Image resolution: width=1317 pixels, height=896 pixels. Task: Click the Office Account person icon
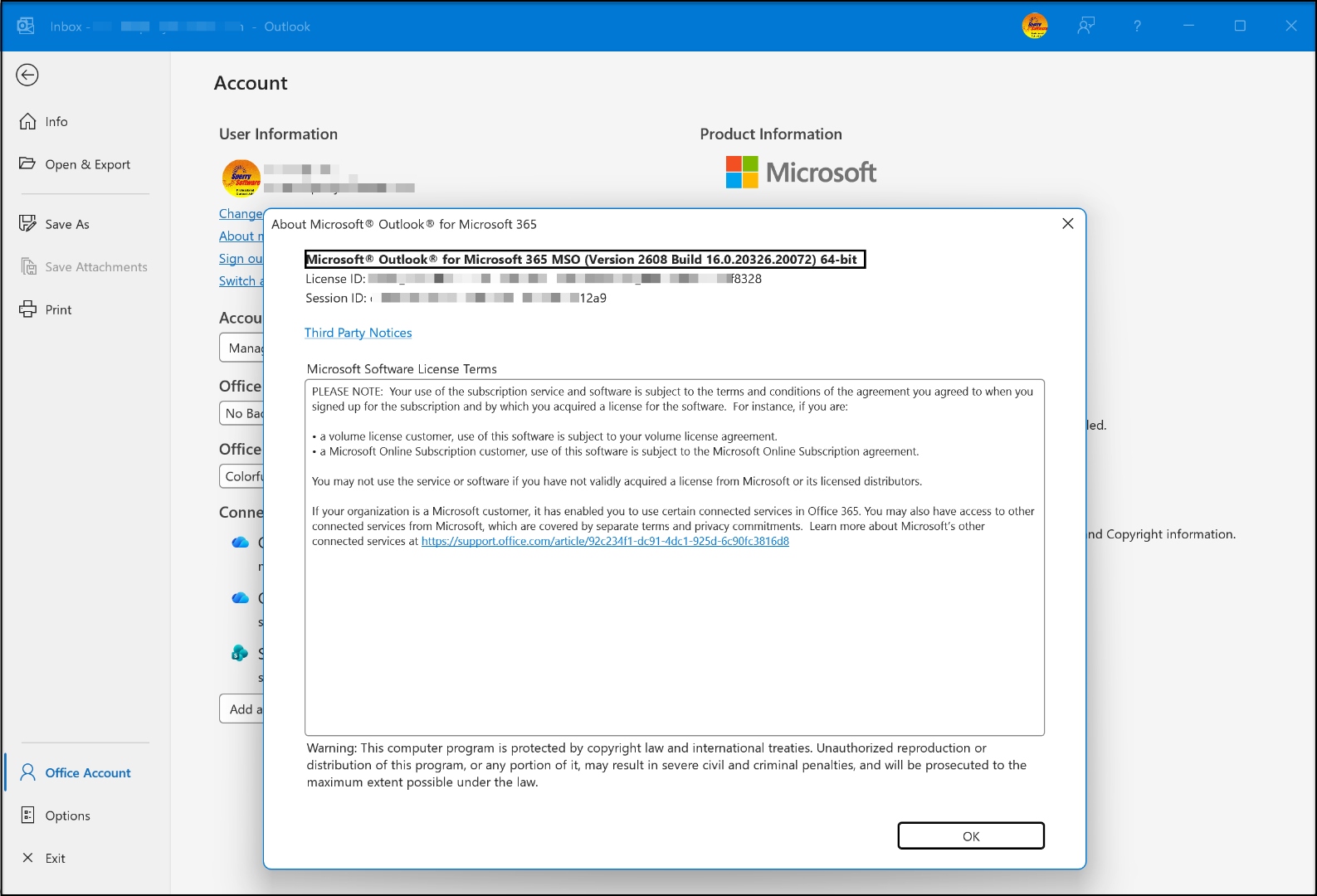click(x=27, y=772)
